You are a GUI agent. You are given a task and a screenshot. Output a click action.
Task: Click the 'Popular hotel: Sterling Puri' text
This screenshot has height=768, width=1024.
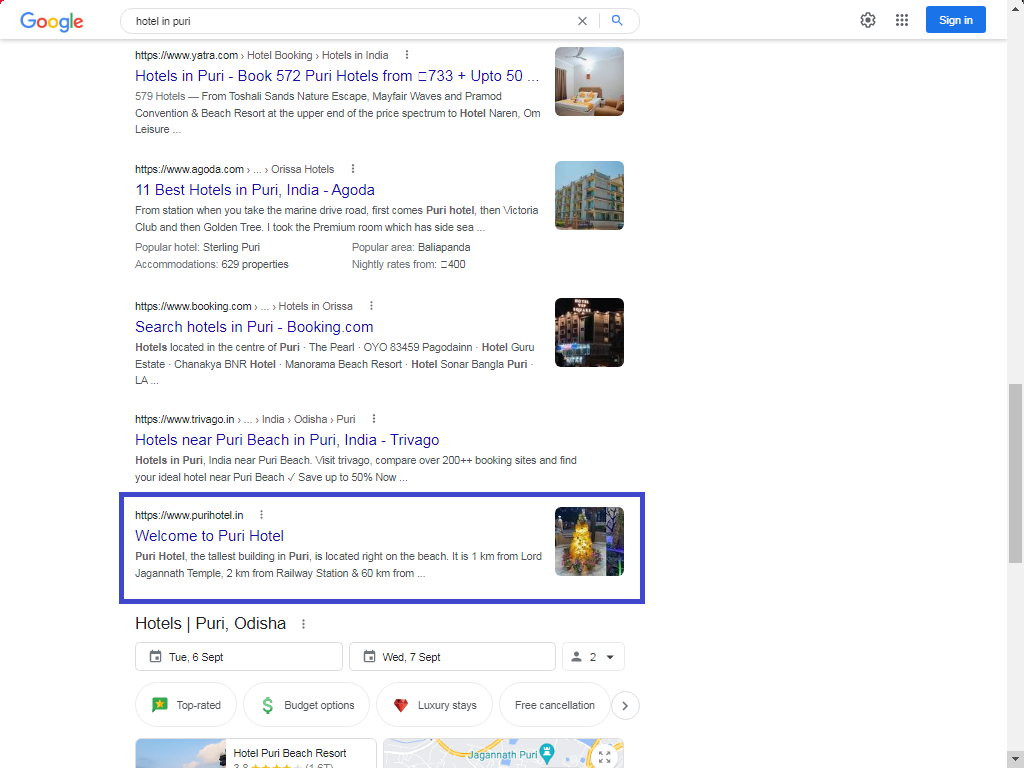(x=197, y=248)
